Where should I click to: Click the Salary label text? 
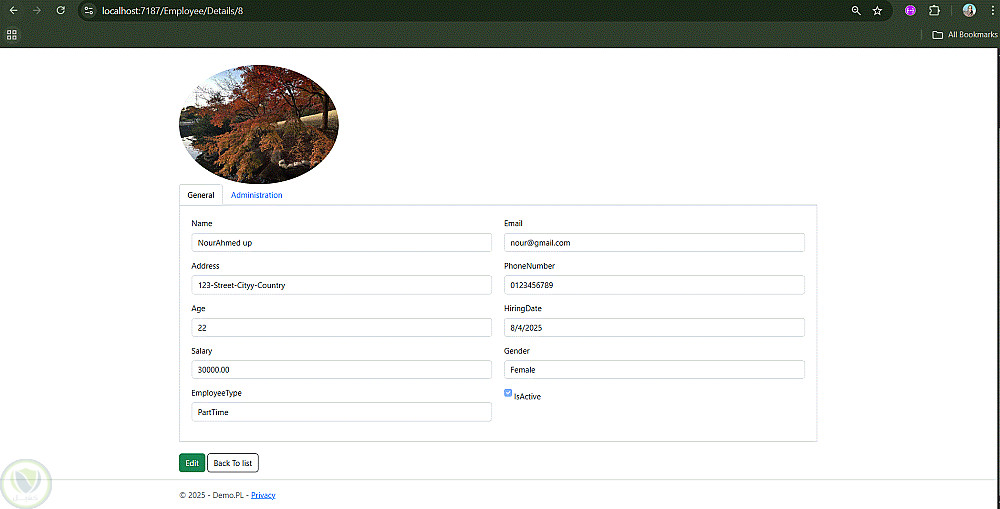(x=202, y=351)
